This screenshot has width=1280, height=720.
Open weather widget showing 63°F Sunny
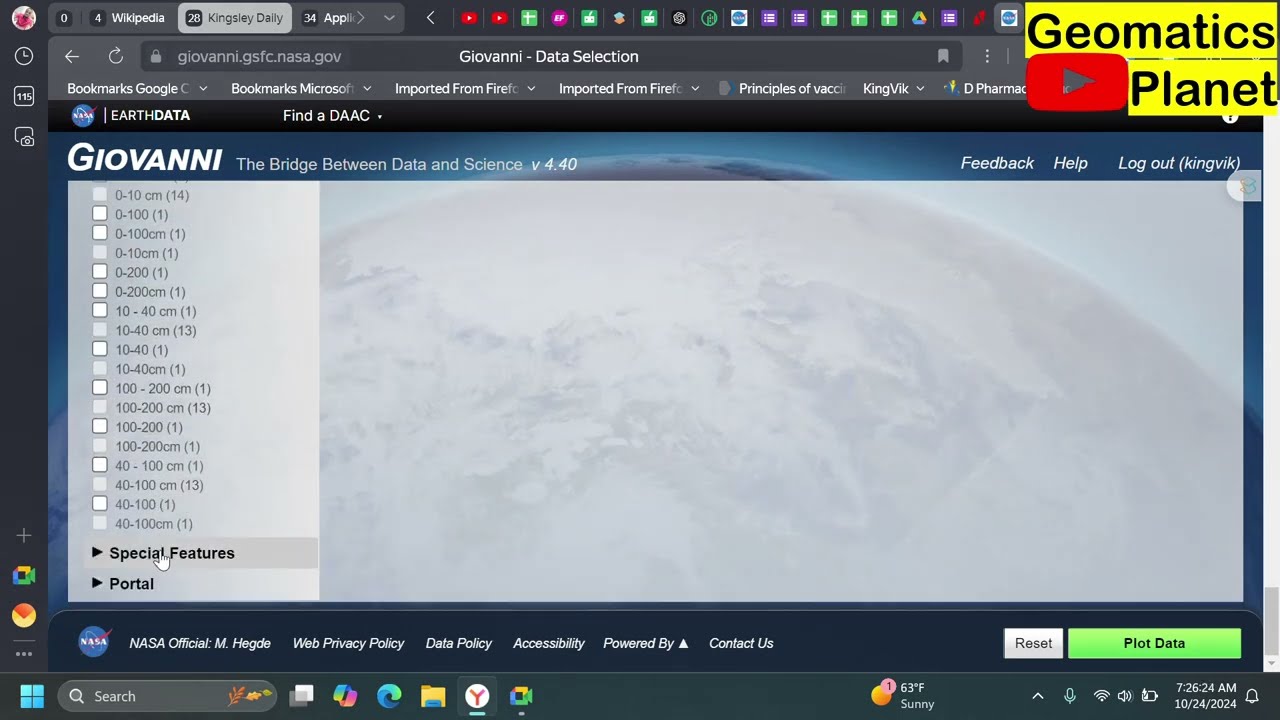pyautogui.click(x=904, y=695)
